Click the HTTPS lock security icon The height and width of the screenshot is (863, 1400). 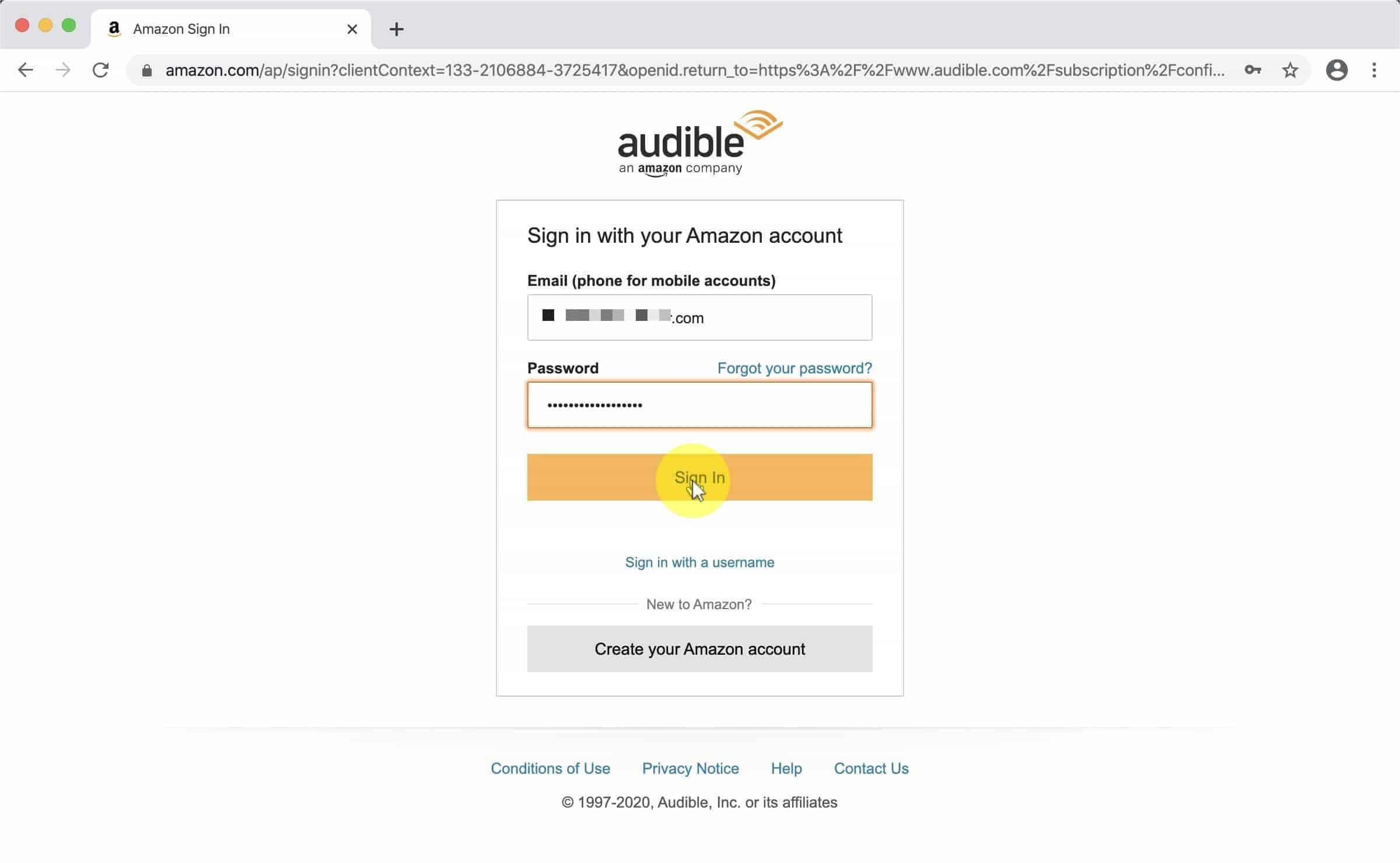click(148, 70)
